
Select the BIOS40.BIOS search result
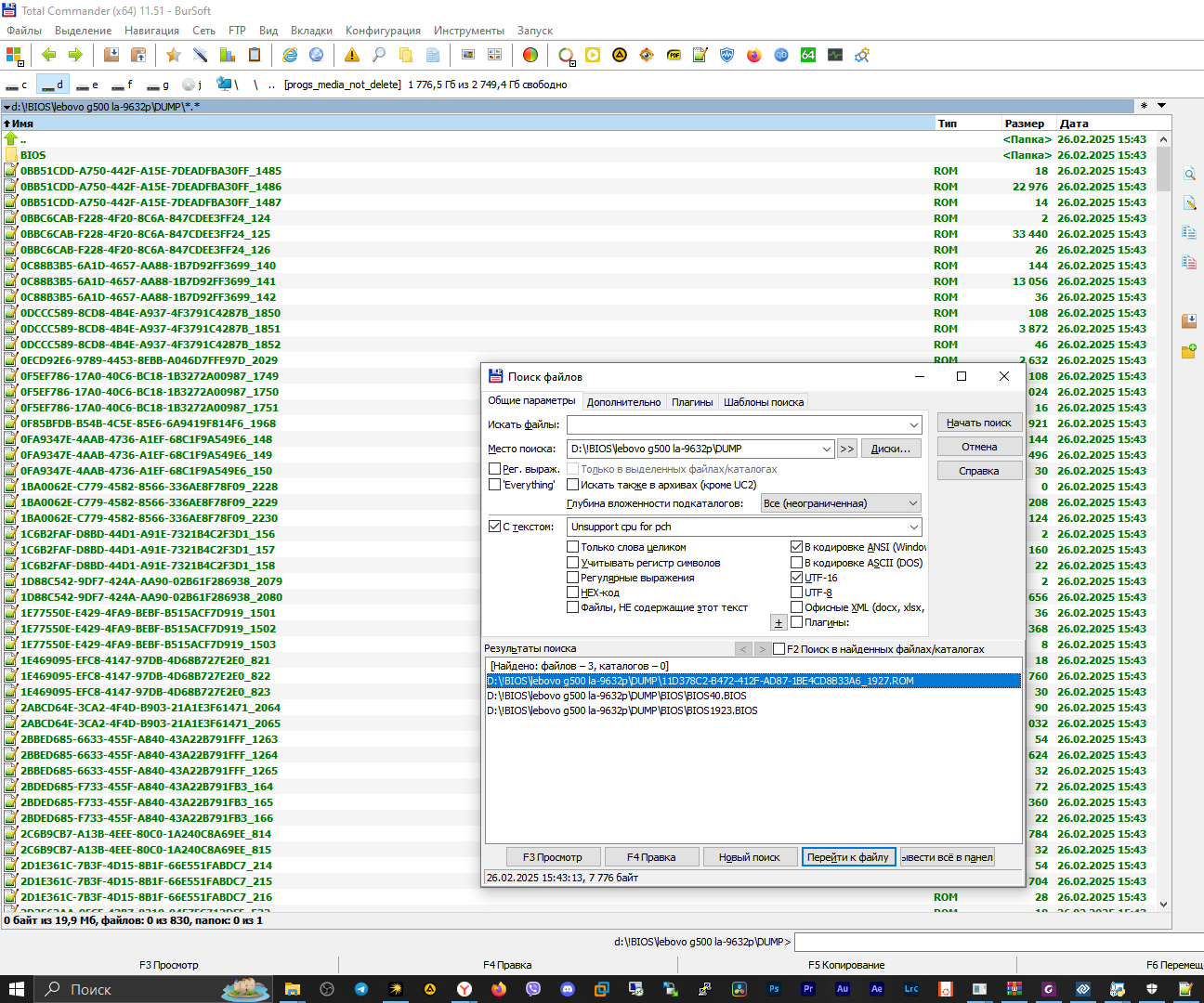pyautogui.click(x=617, y=696)
